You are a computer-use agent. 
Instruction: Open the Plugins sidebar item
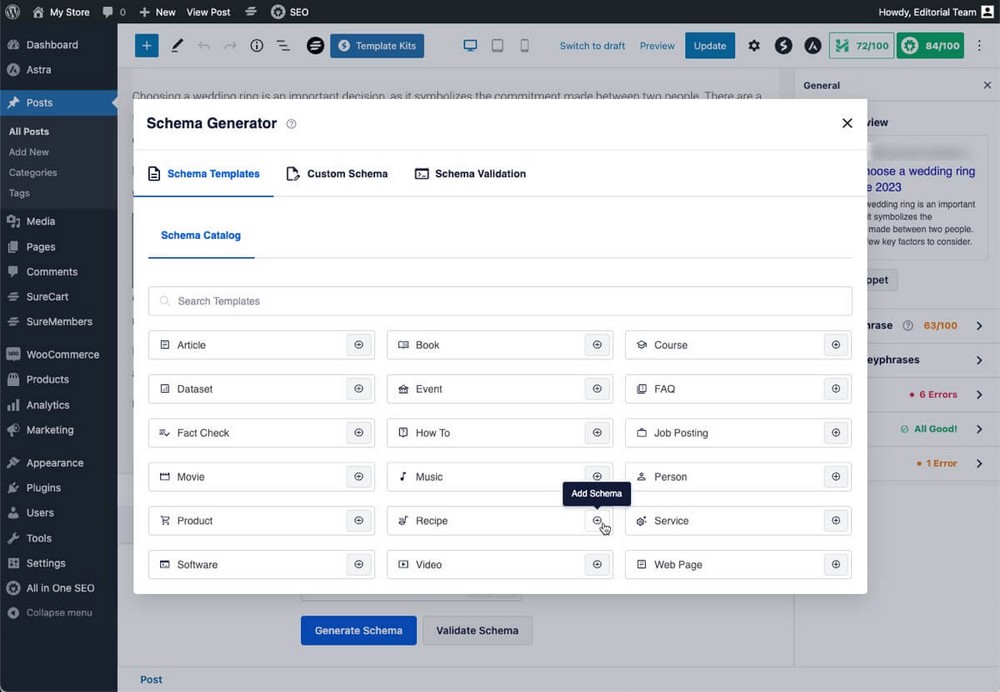(x=59, y=488)
